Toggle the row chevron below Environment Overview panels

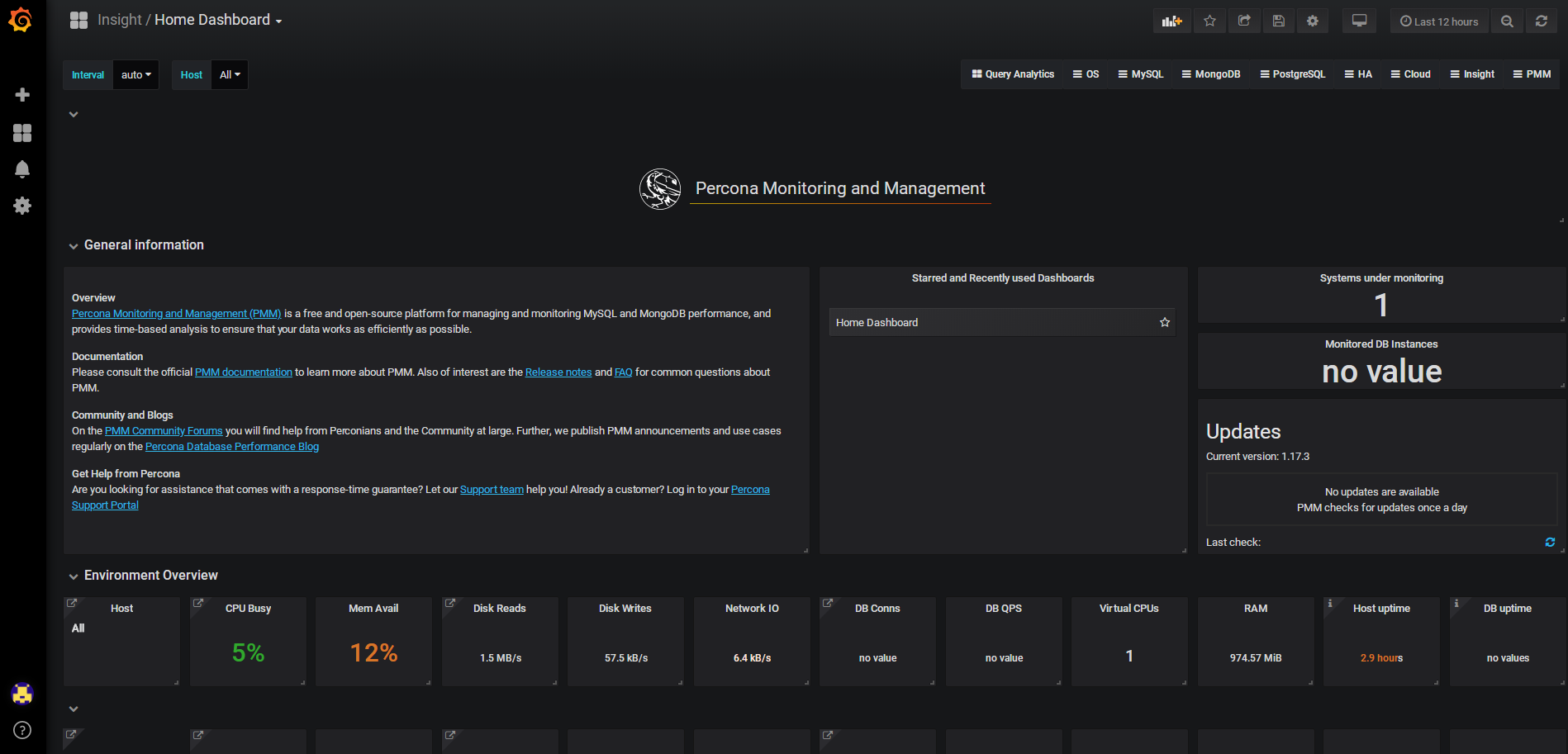(x=74, y=709)
